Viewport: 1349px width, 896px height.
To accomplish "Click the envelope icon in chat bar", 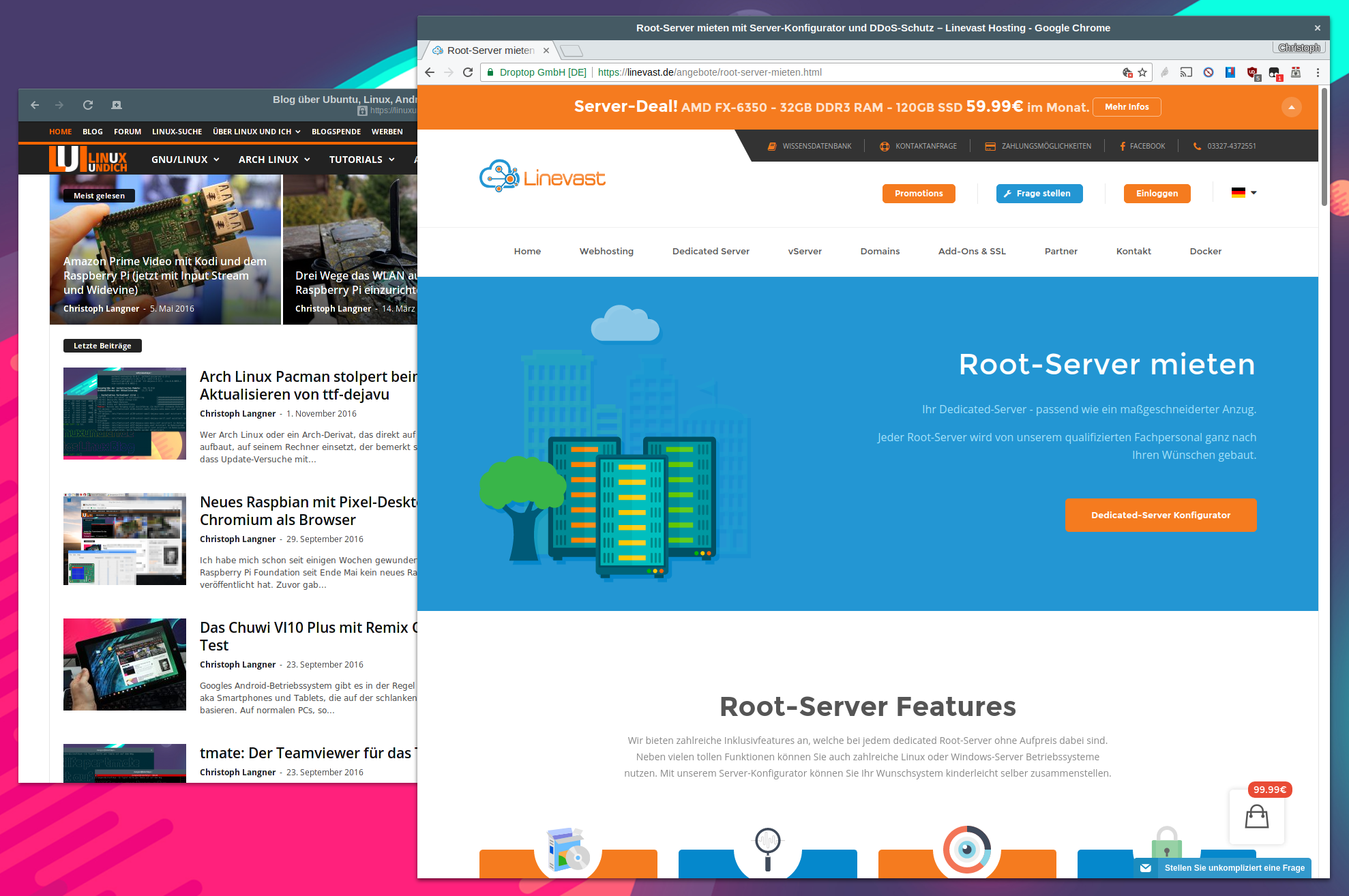I will 1146,868.
